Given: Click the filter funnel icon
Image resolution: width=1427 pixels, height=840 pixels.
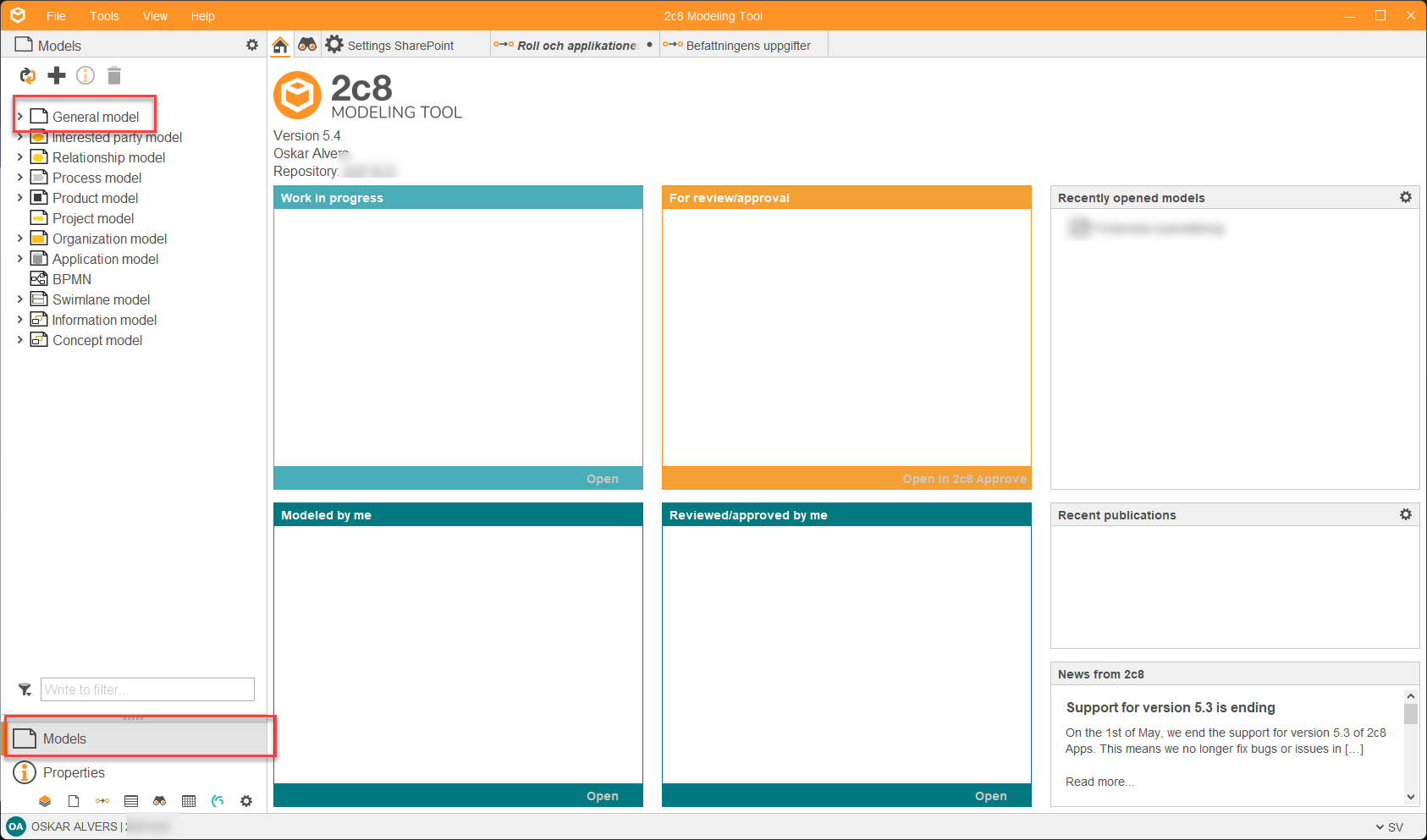Looking at the screenshot, I should 25,689.
